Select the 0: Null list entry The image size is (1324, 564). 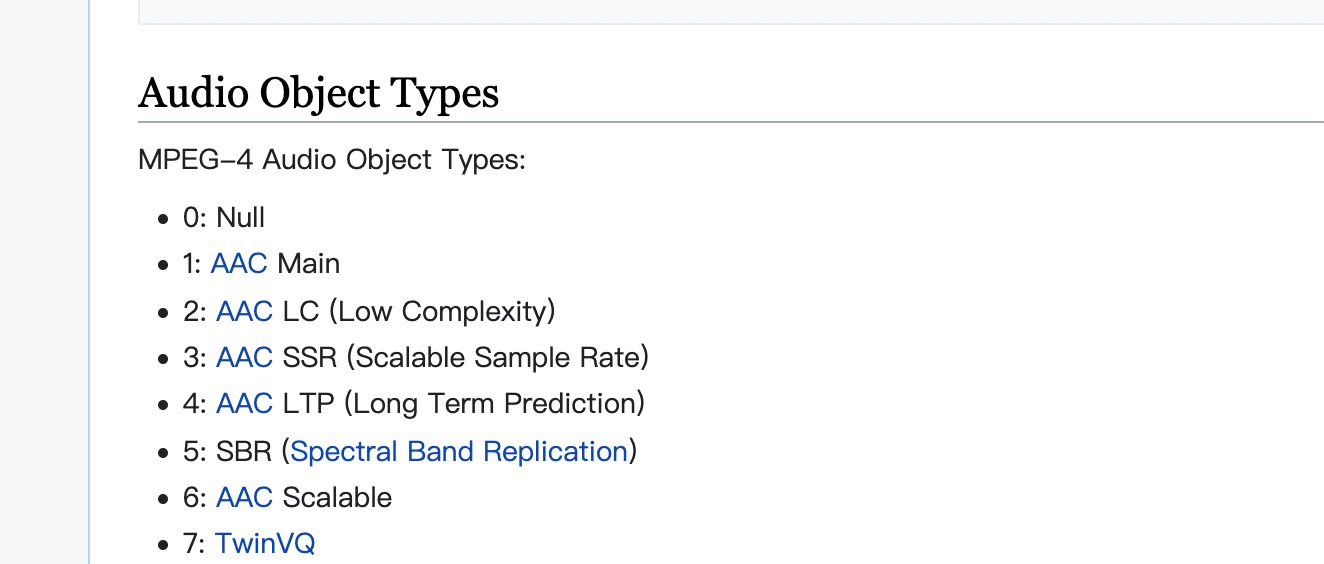click(224, 217)
